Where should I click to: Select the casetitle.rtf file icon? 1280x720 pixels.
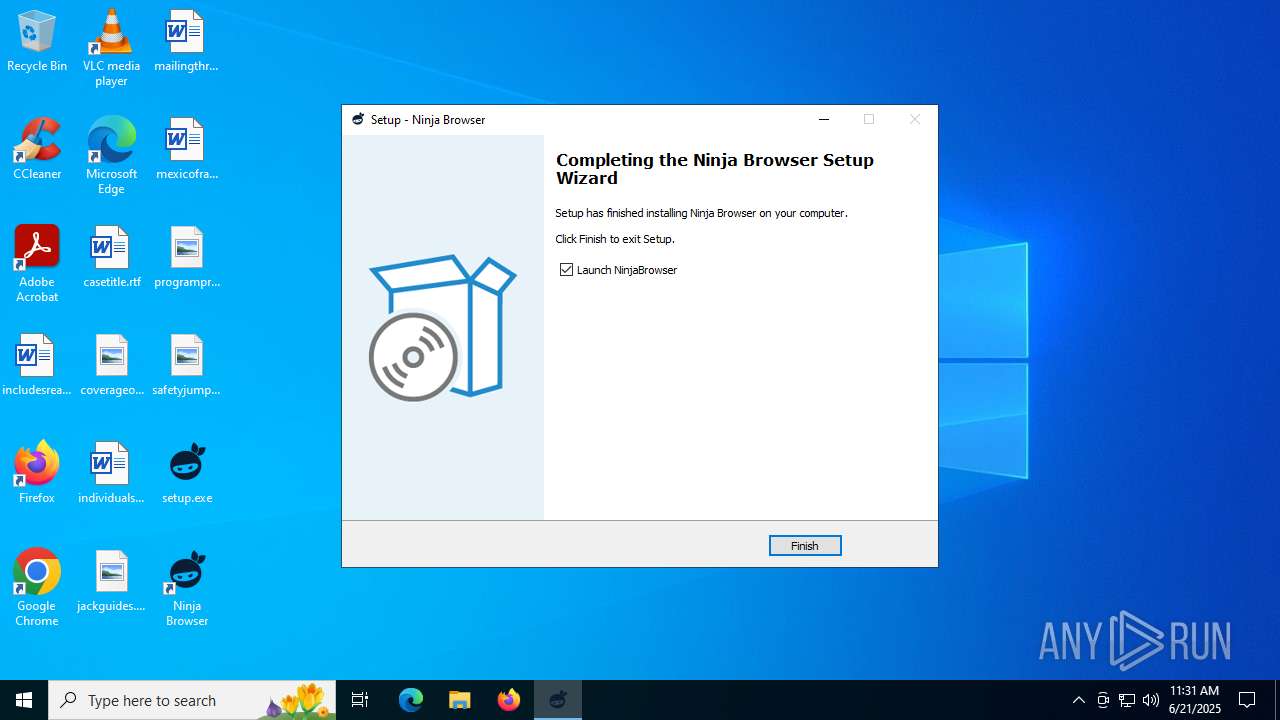coord(111,257)
